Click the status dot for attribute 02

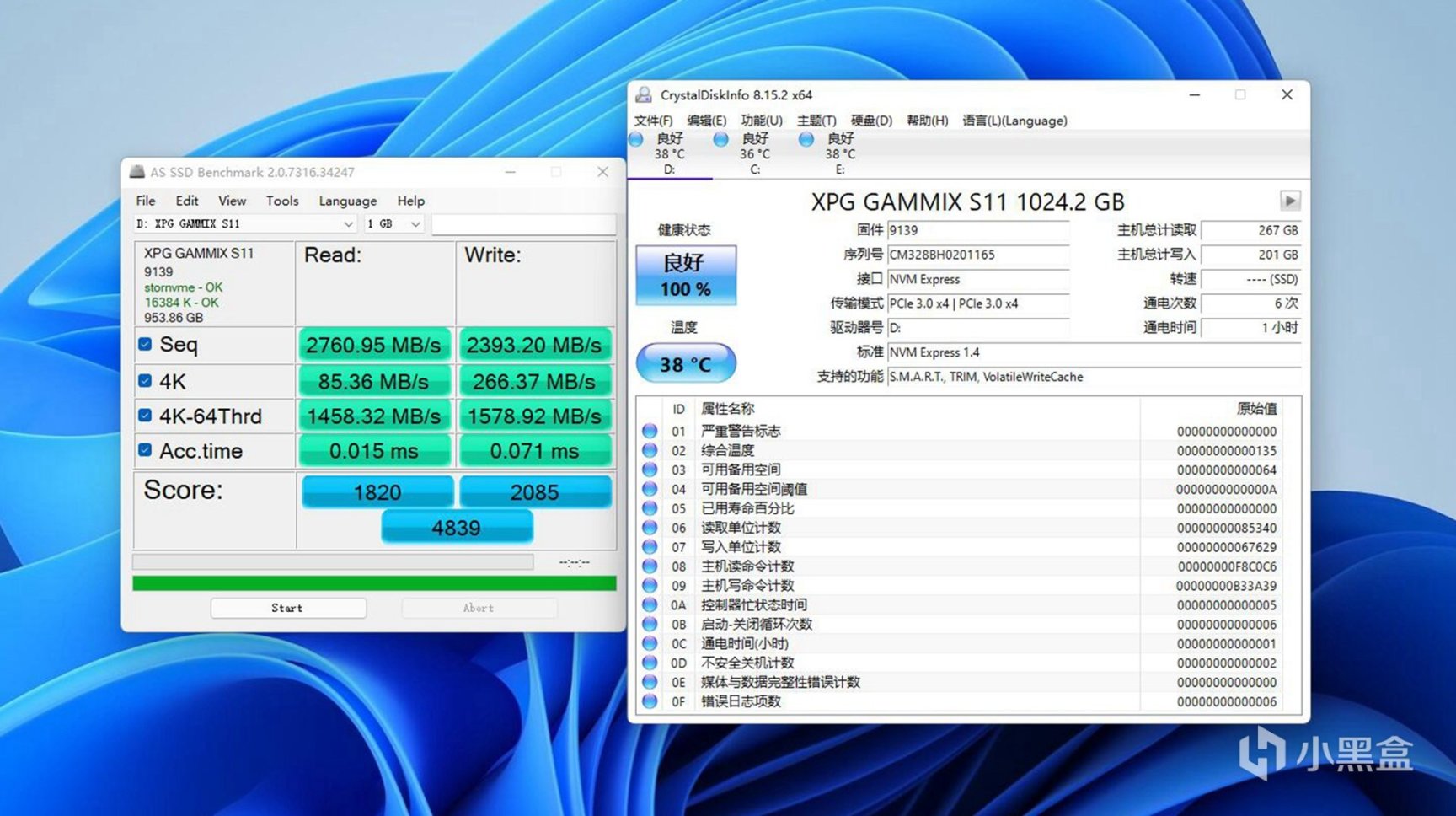coord(650,450)
